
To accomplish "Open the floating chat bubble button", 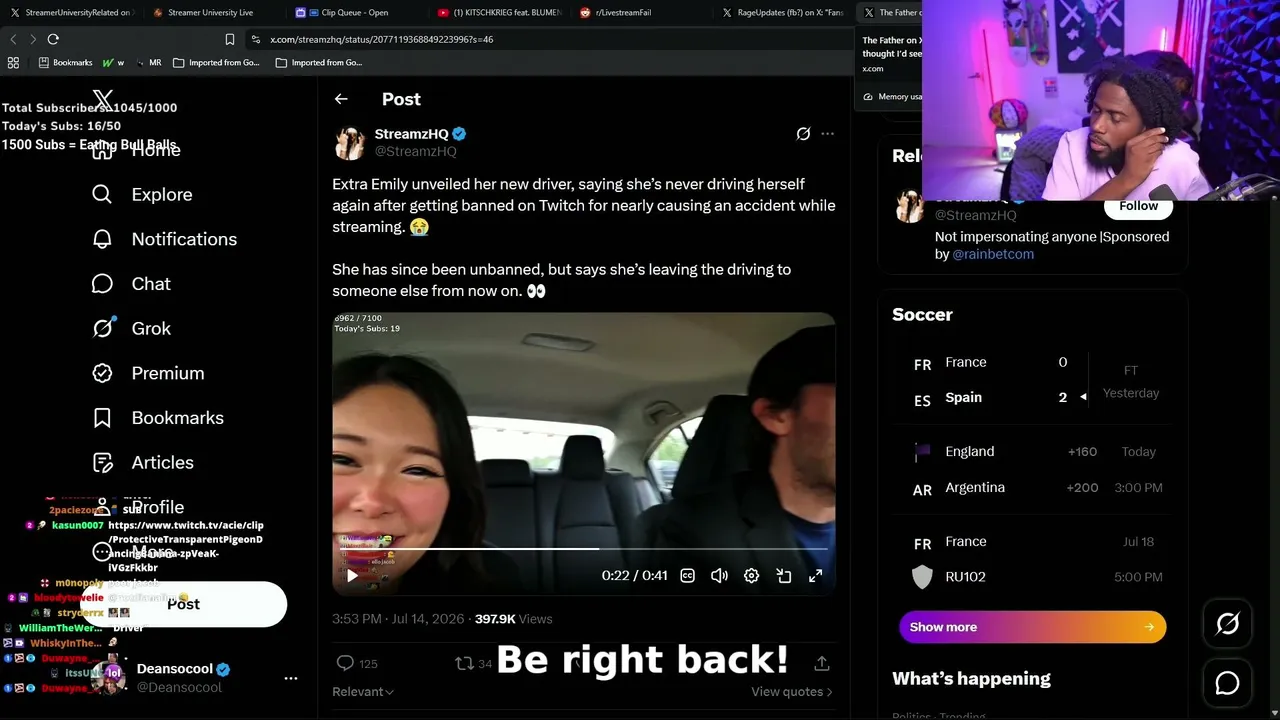I will (1227, 683).
